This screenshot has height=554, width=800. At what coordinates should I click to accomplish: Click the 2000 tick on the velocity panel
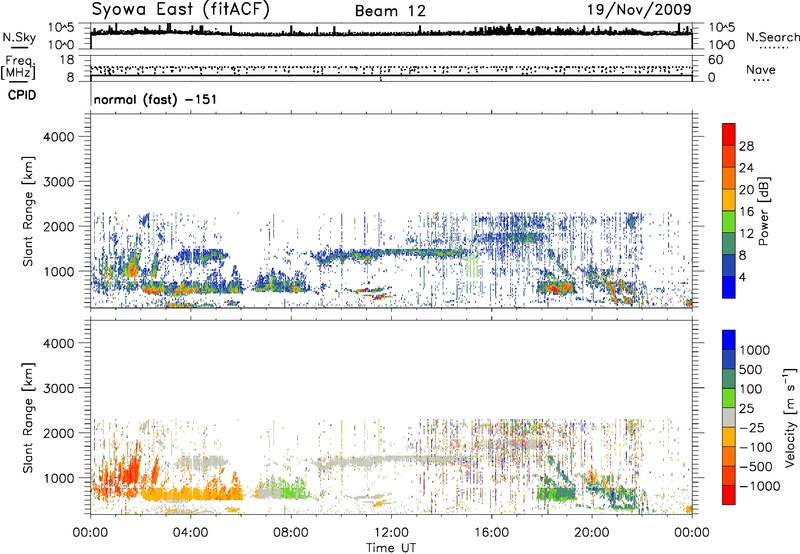pyautogui.click(x=58, y=433)
